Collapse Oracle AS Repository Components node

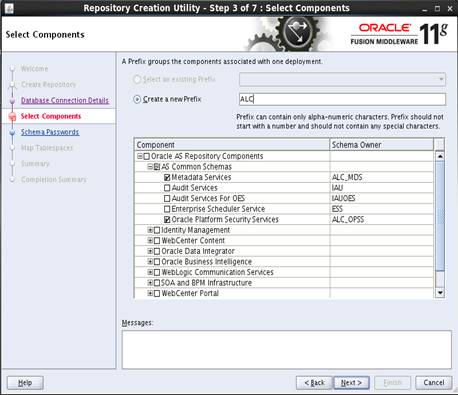(x=140, y=156)
